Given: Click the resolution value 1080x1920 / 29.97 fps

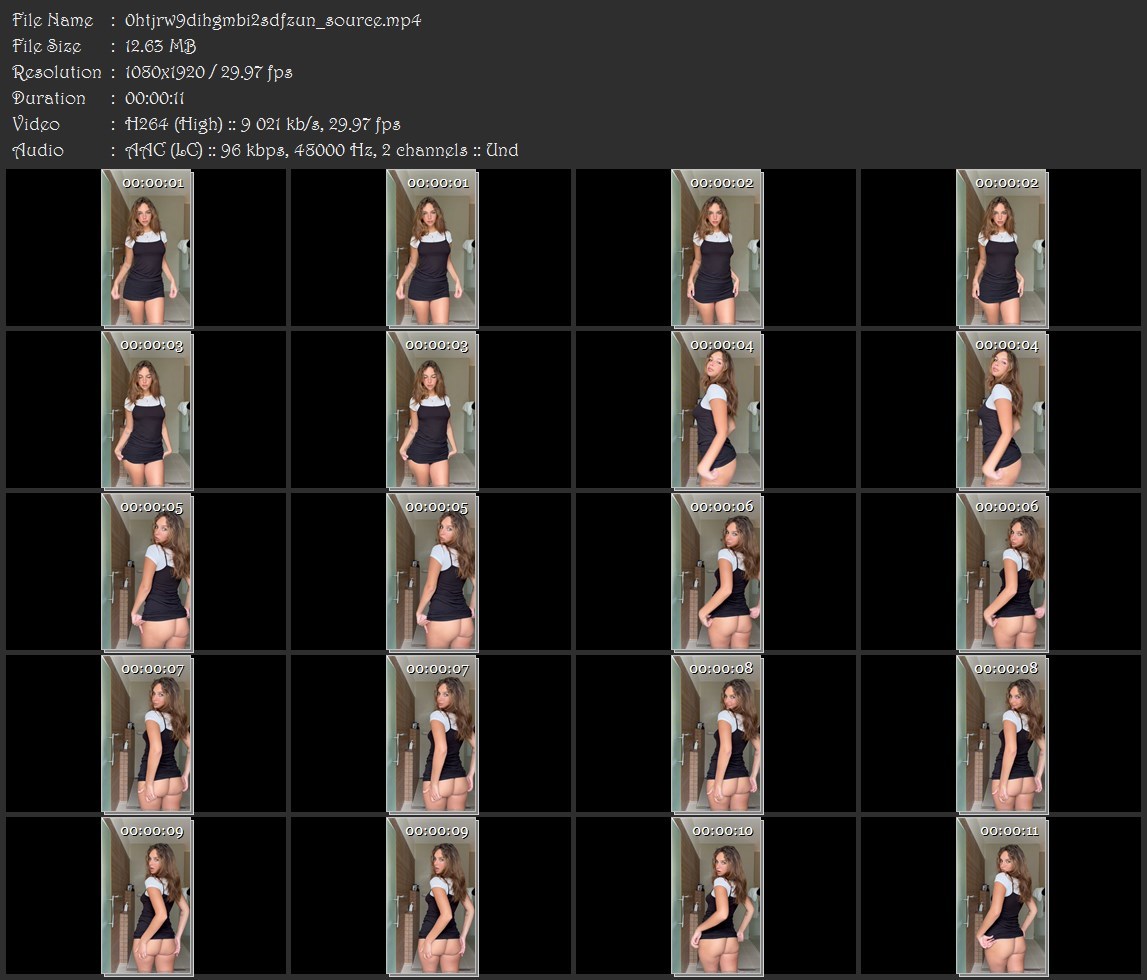Looking at the screenshot, I should (x=208, y=72).
